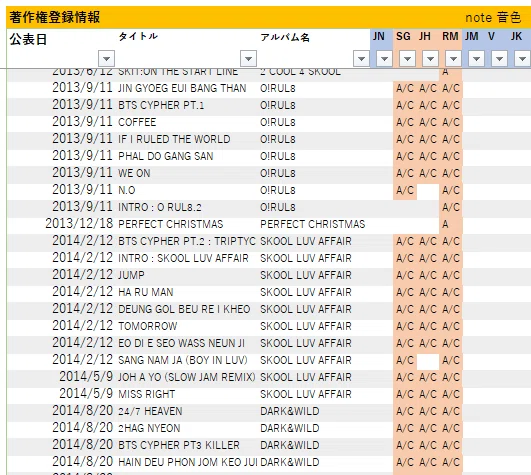Select the PERFECT CHRISTMAS title cell
The image size is (531, 475).
tap(170, 224)
